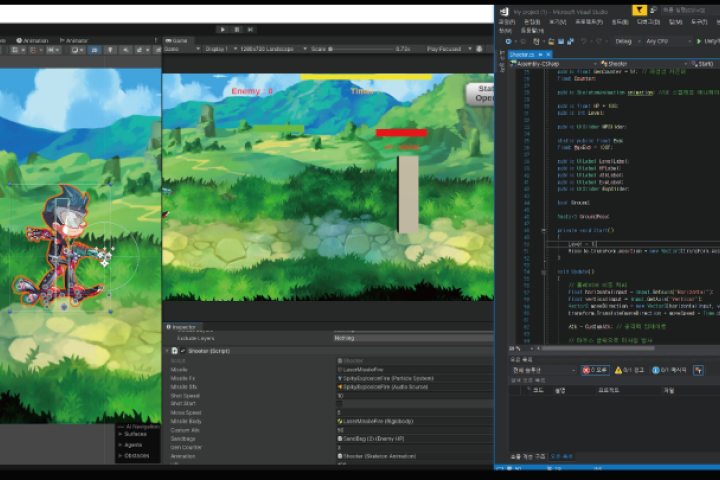The height and width of the screenshot is (480, 720).
Task: Open the 디버그(D) menu in Visual Studio
Action: [648, 22]
